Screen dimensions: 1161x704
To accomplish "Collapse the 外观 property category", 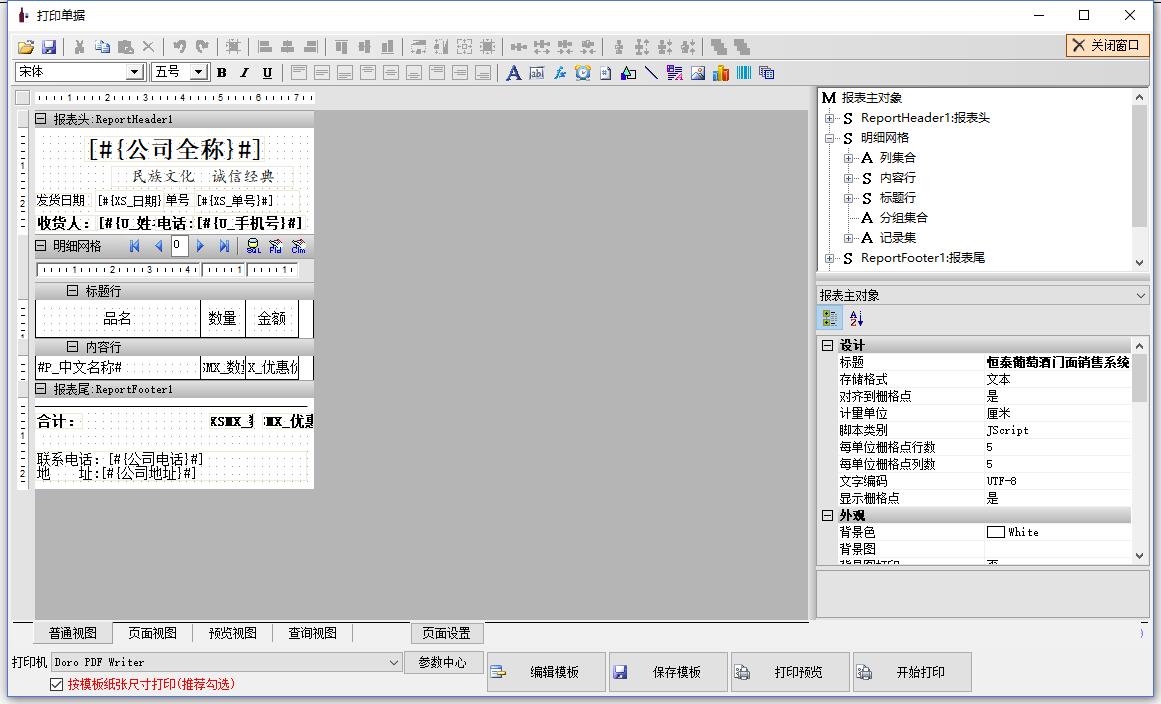I will point(827,515).
